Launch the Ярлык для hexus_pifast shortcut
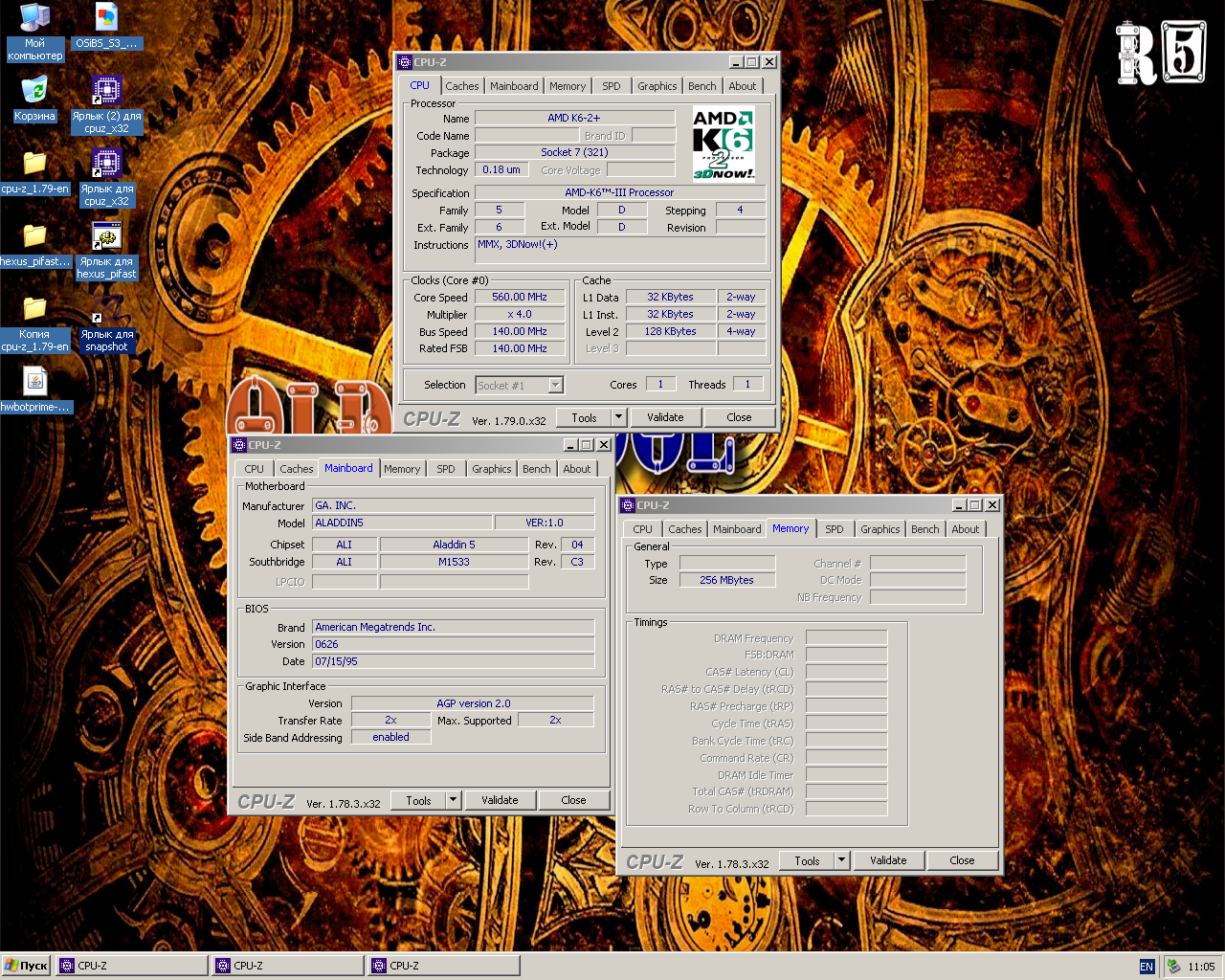Image resolution: width=1225 pixels, height=980 pixels. (x=106, y=251)
